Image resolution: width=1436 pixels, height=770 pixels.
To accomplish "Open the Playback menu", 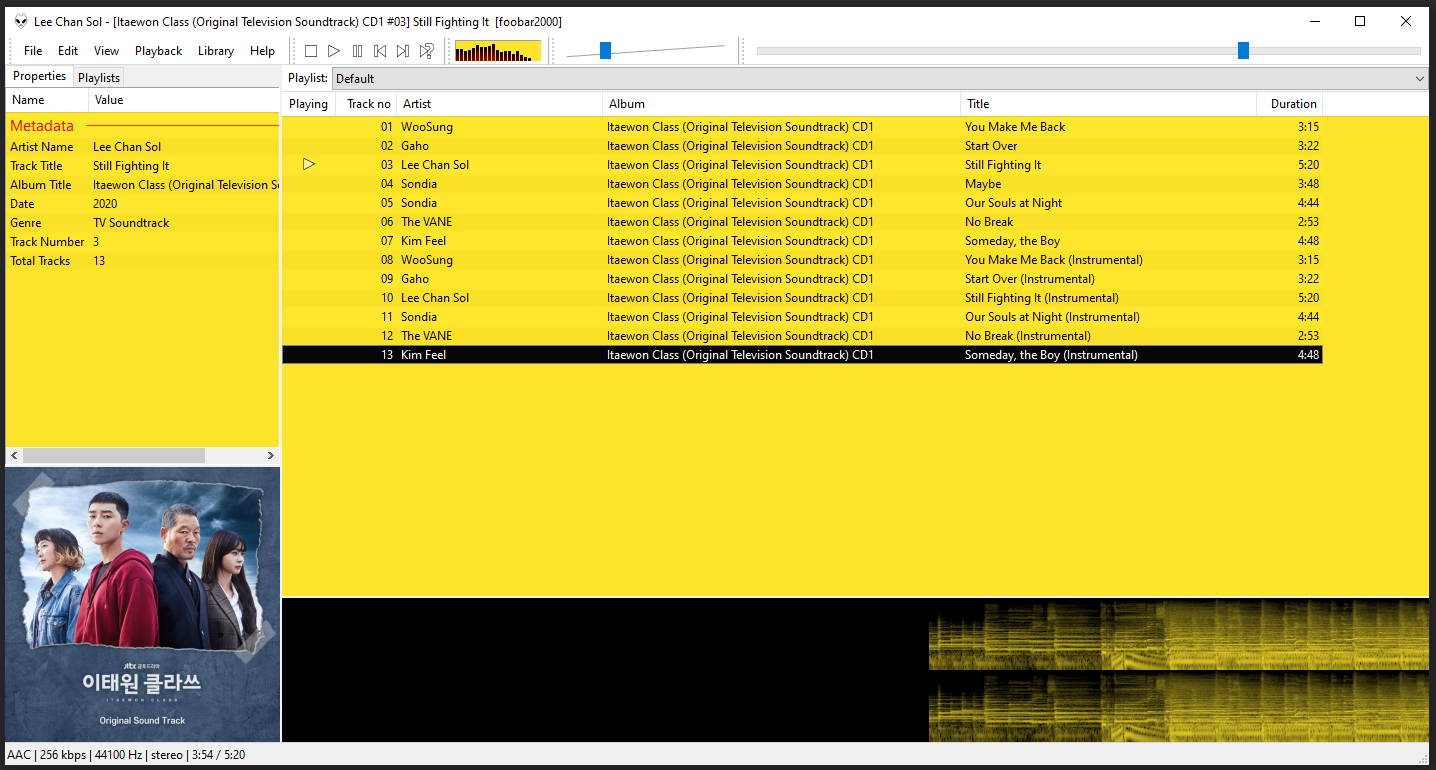I will tap(159, 51).
